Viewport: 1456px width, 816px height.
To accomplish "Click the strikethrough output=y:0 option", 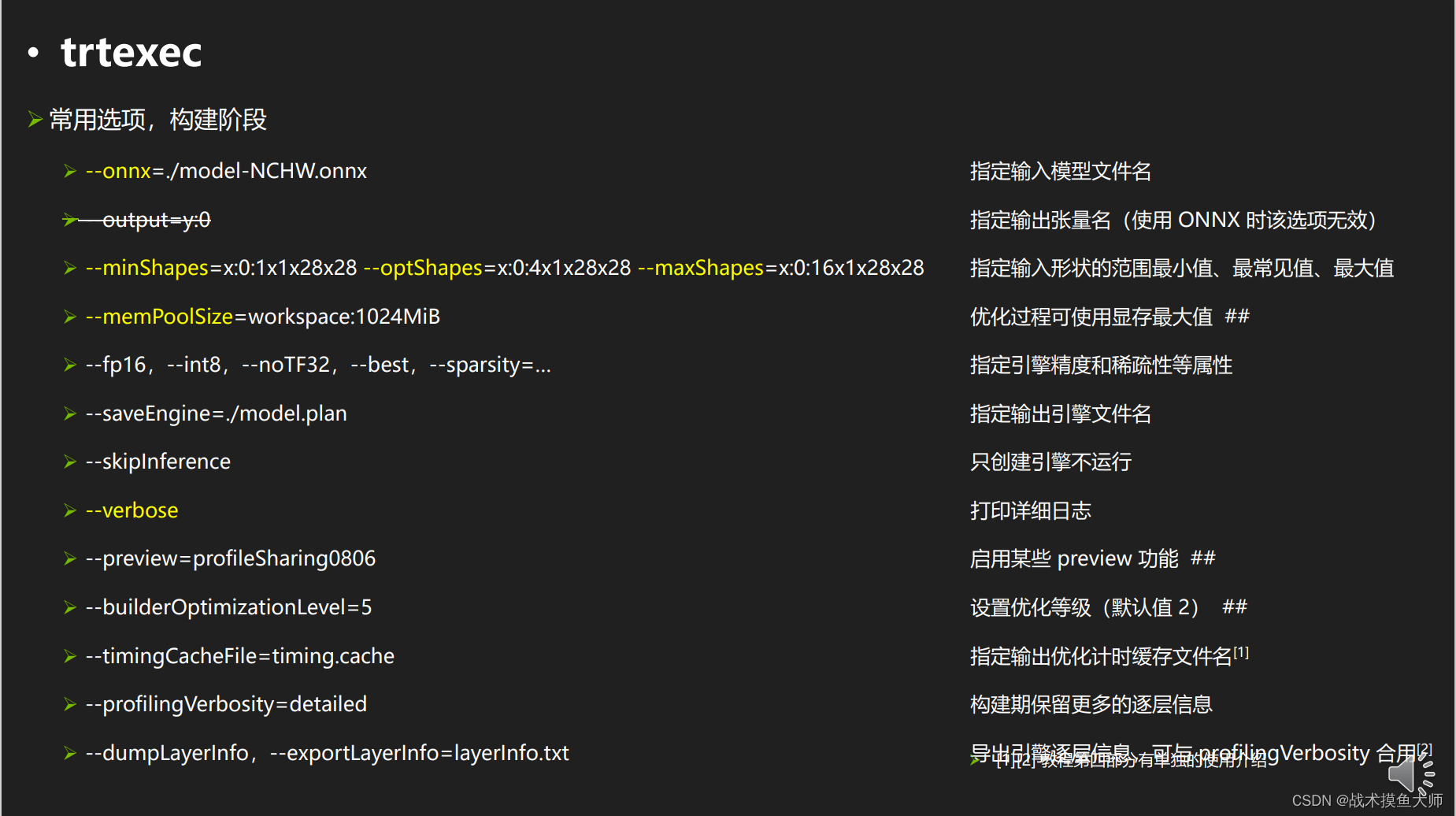I will [x=157, y=220].
